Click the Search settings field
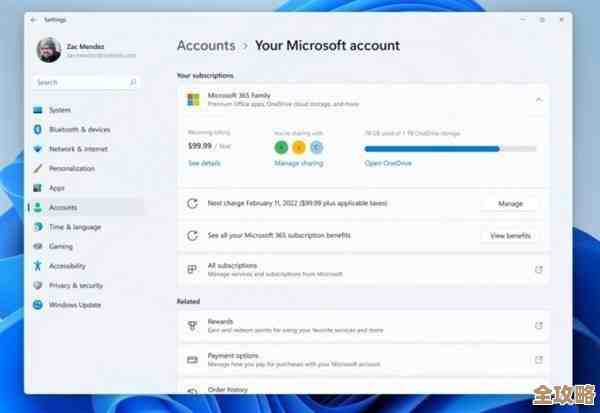The image size is (600, 413). [86, 82]
